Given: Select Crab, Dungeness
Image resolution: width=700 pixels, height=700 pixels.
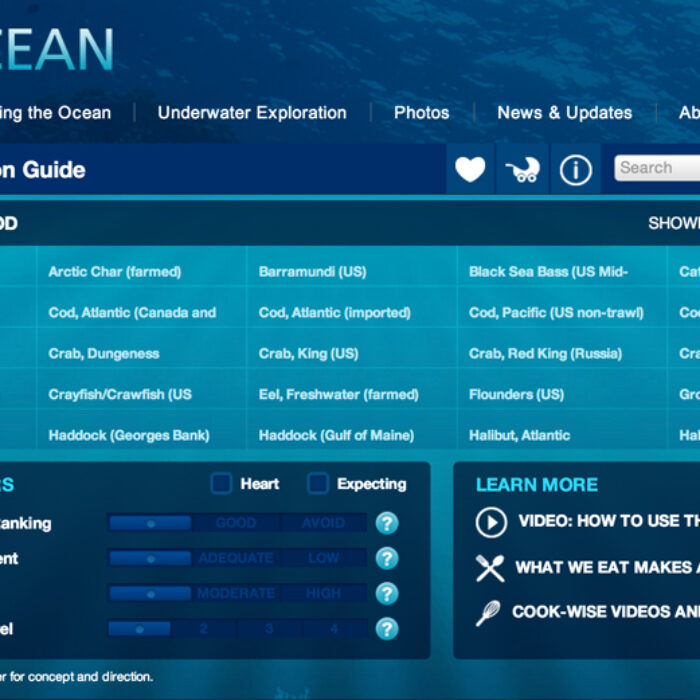Looking at the screenshot, I should click(104, 354).
